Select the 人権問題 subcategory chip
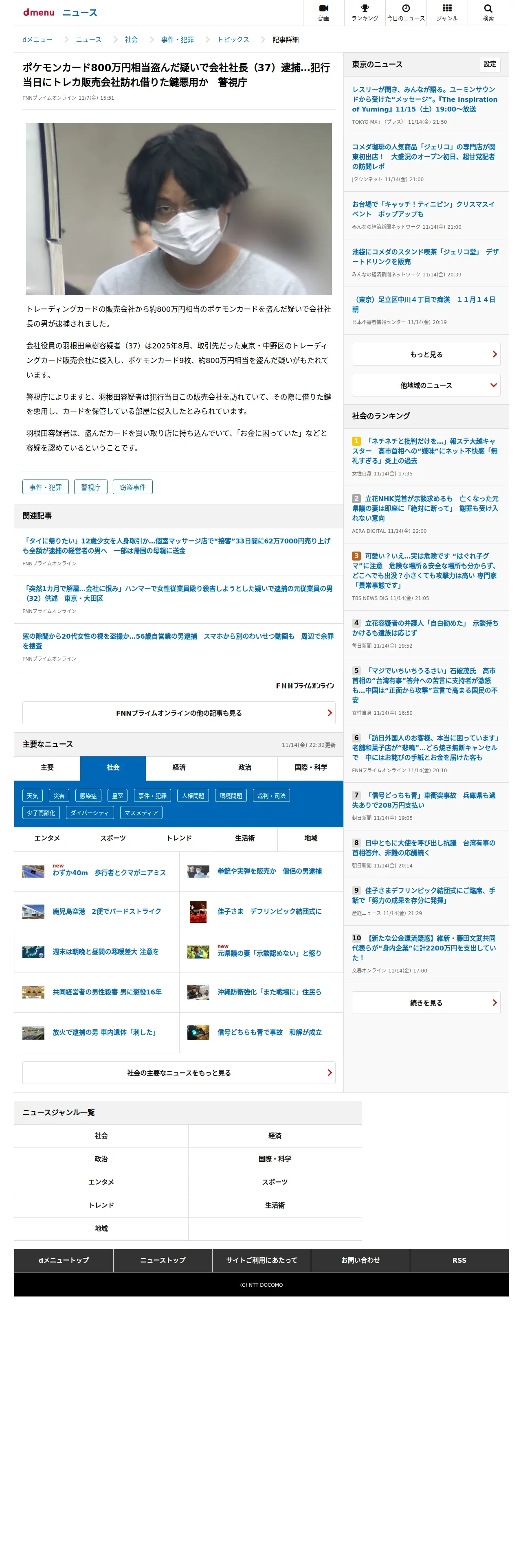The width and height of the screenshot is (523, 1568). pos(193,795)
